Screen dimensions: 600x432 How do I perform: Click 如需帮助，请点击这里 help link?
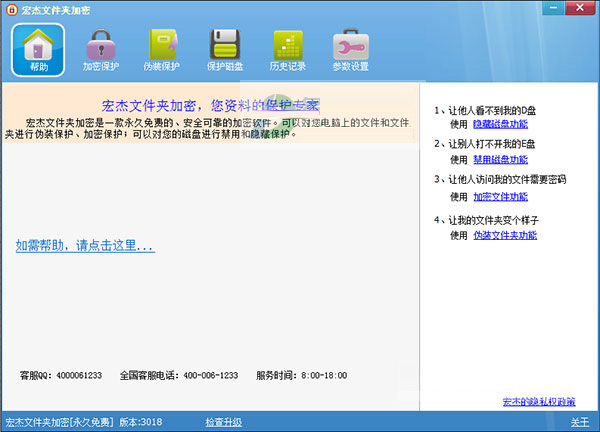[85, 245]
